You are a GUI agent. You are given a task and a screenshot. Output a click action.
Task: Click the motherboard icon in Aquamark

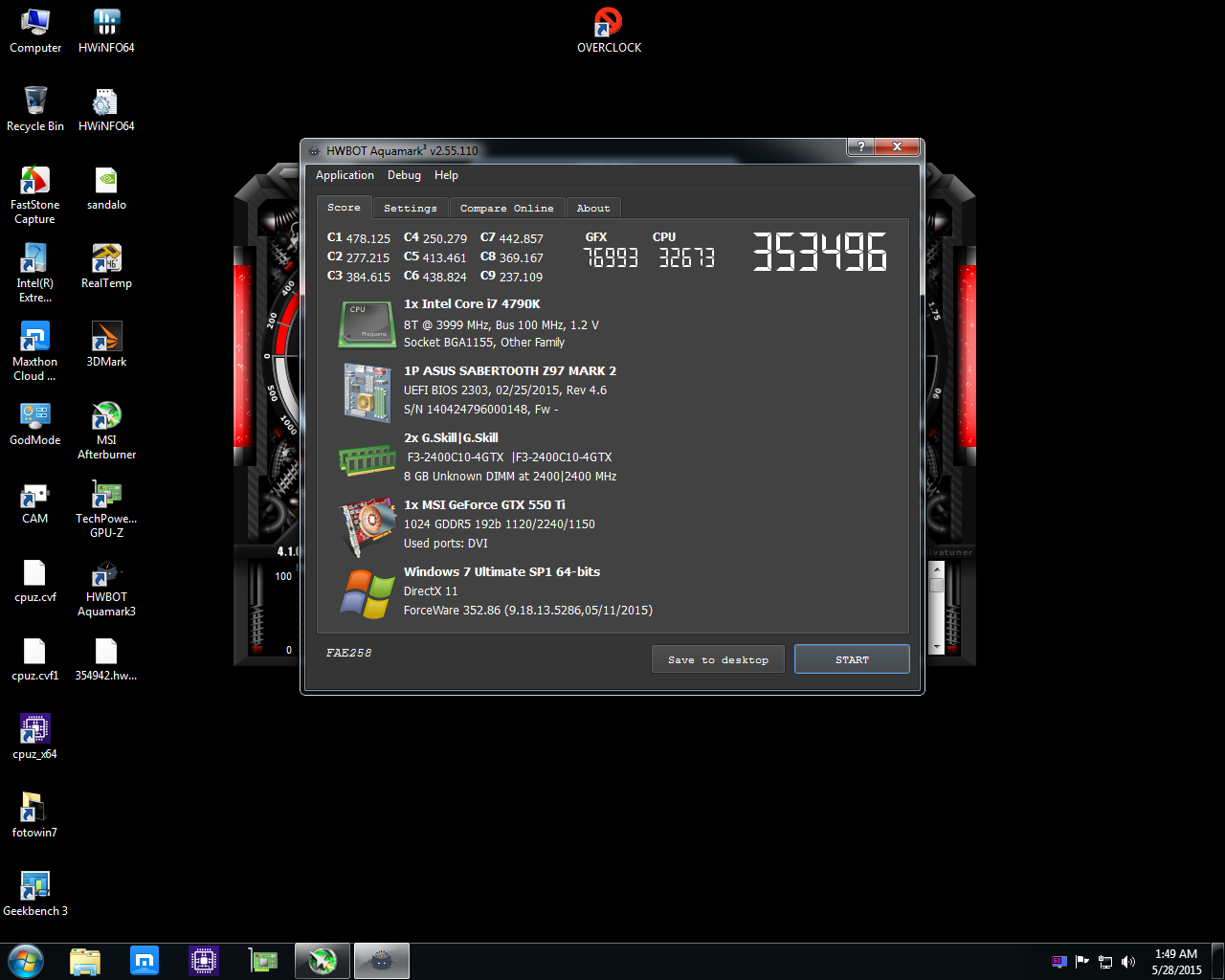[x=367, y=391]
